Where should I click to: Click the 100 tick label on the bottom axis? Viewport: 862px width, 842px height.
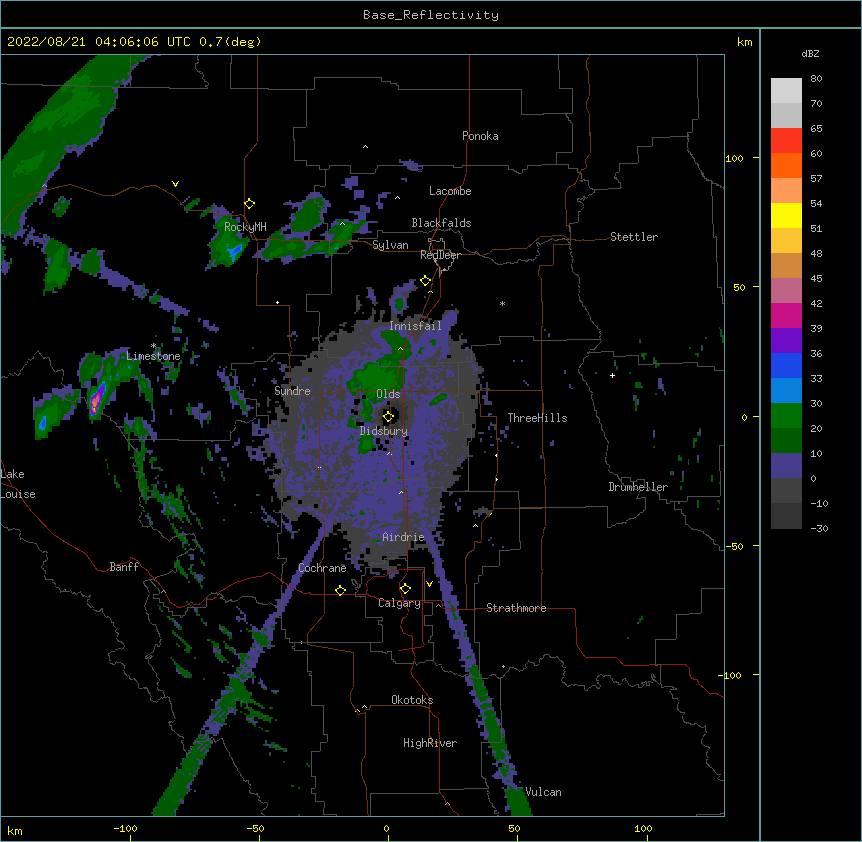click(x=643, y=828)
